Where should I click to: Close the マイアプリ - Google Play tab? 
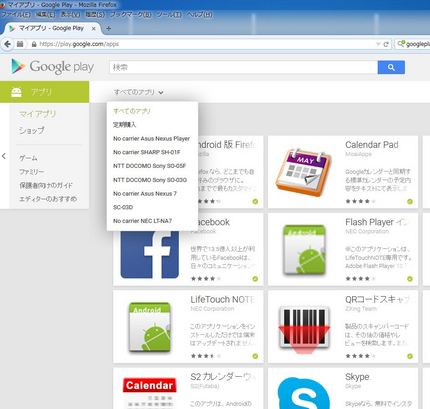[x=94, y=29]
